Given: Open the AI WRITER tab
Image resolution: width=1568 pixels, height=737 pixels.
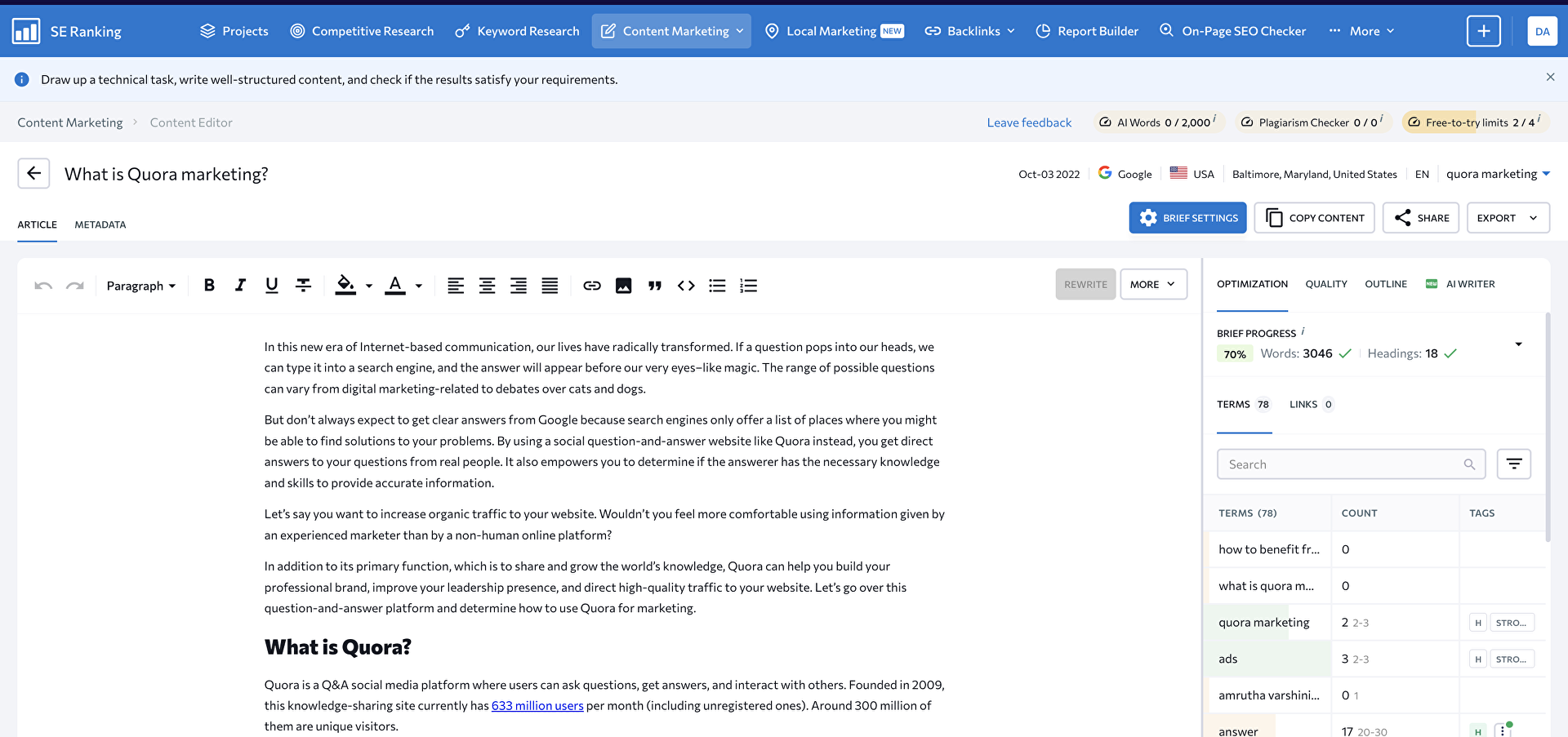Looking at the screenshot, I should 1460,284.
